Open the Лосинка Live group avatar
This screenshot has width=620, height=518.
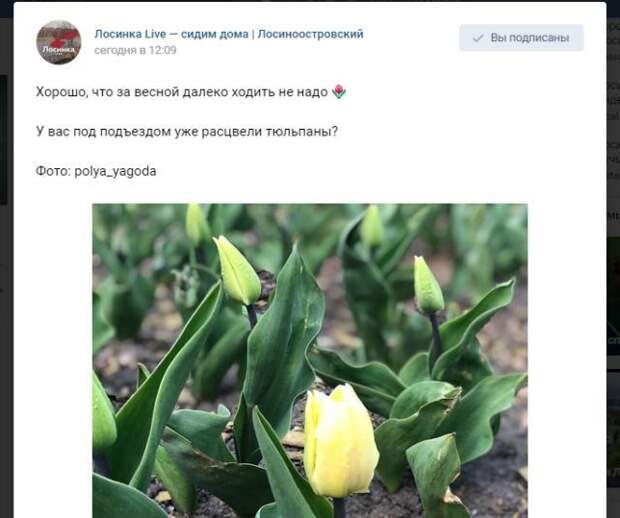(x=59, y=42)
